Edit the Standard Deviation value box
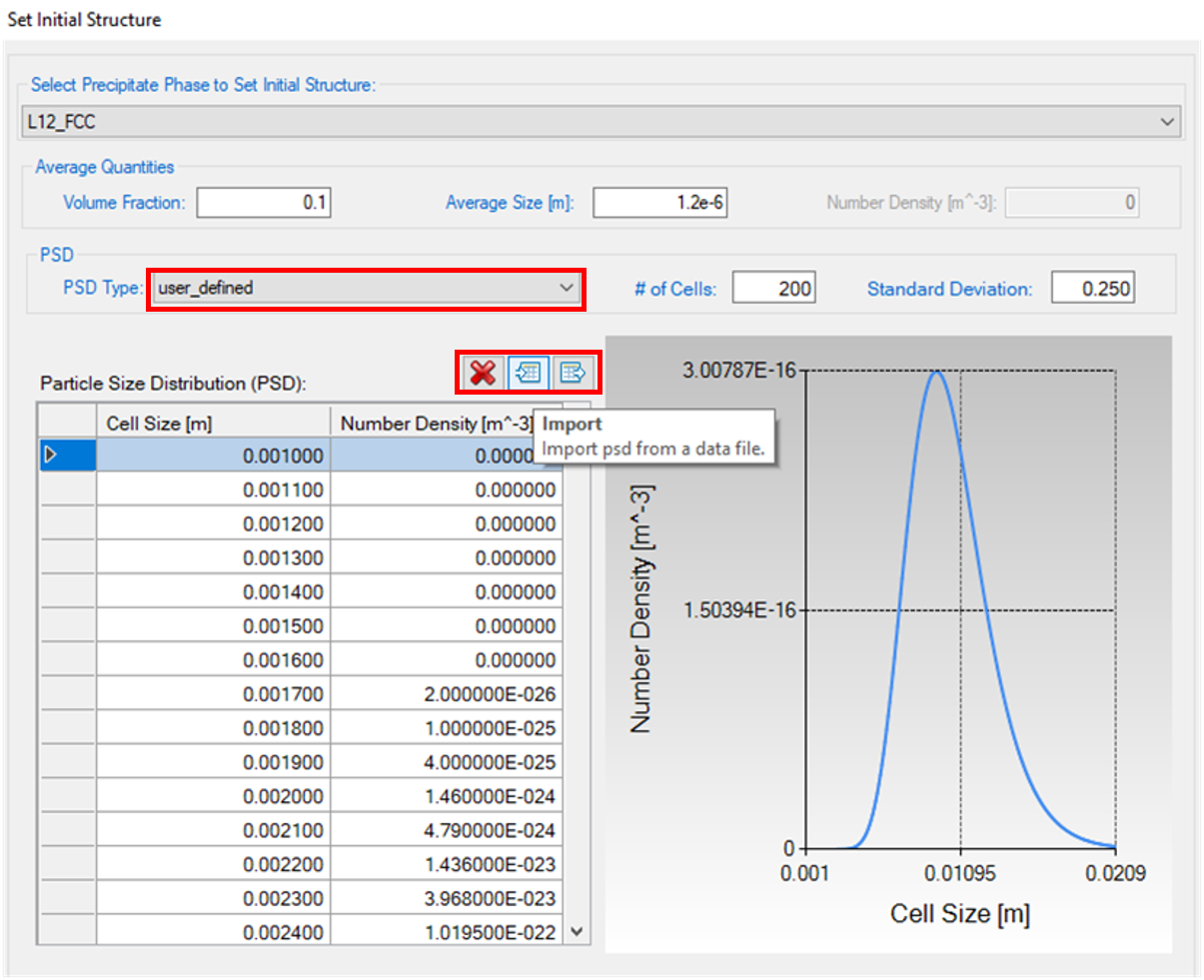The height and width of the screenshot is (980, 1204). pos(1092,289)
